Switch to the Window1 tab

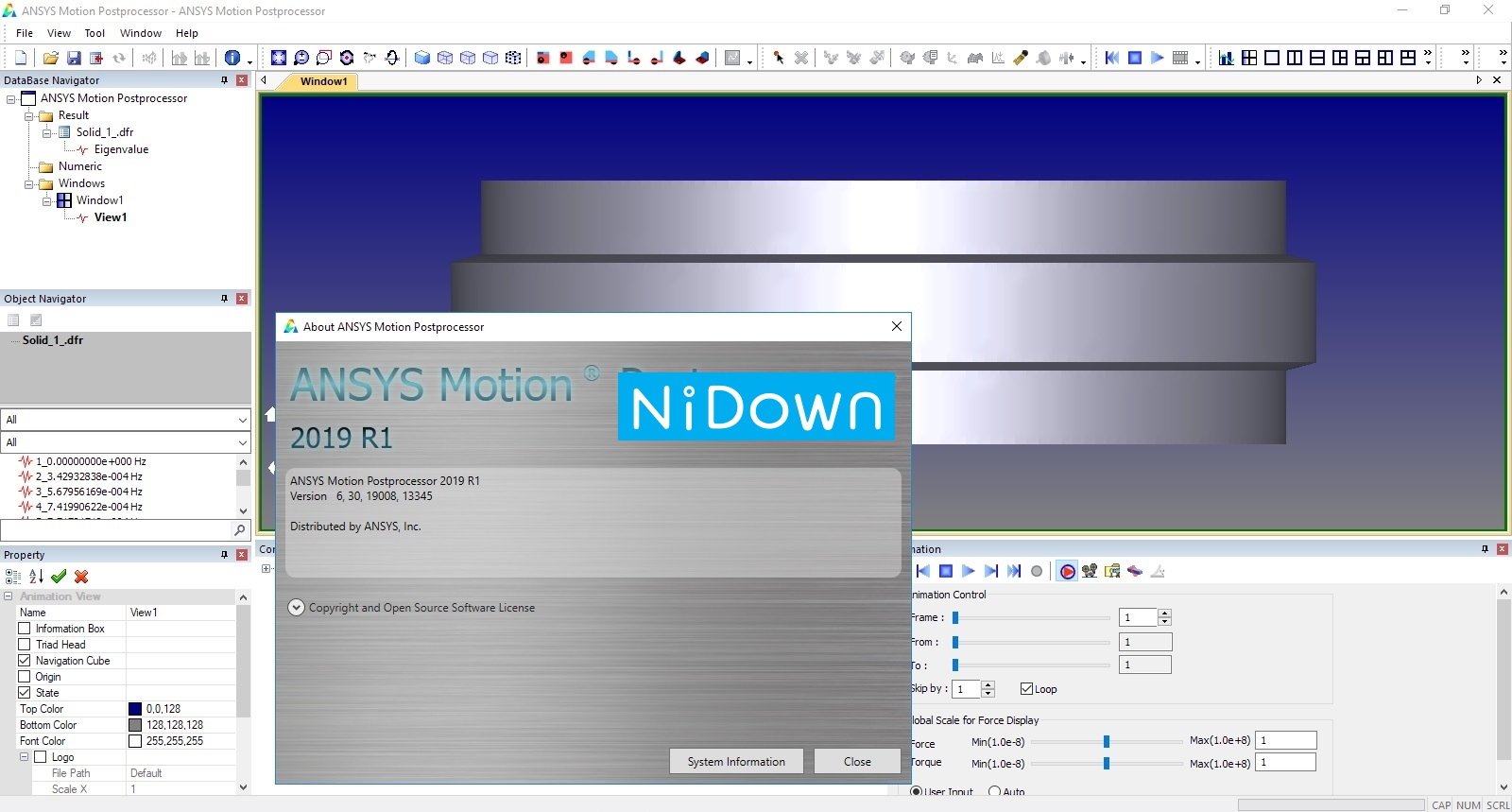[x=323, y=81]
